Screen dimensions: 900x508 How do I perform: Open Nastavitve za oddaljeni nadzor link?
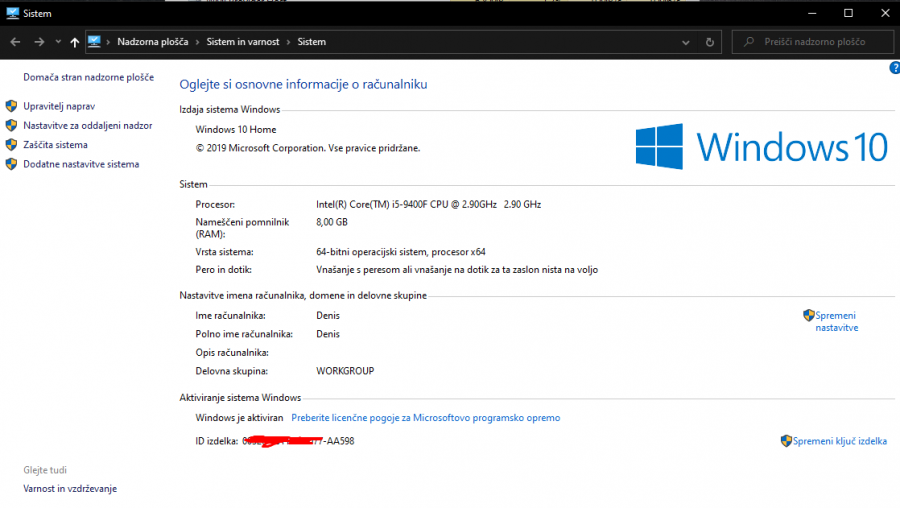point(88,126)
